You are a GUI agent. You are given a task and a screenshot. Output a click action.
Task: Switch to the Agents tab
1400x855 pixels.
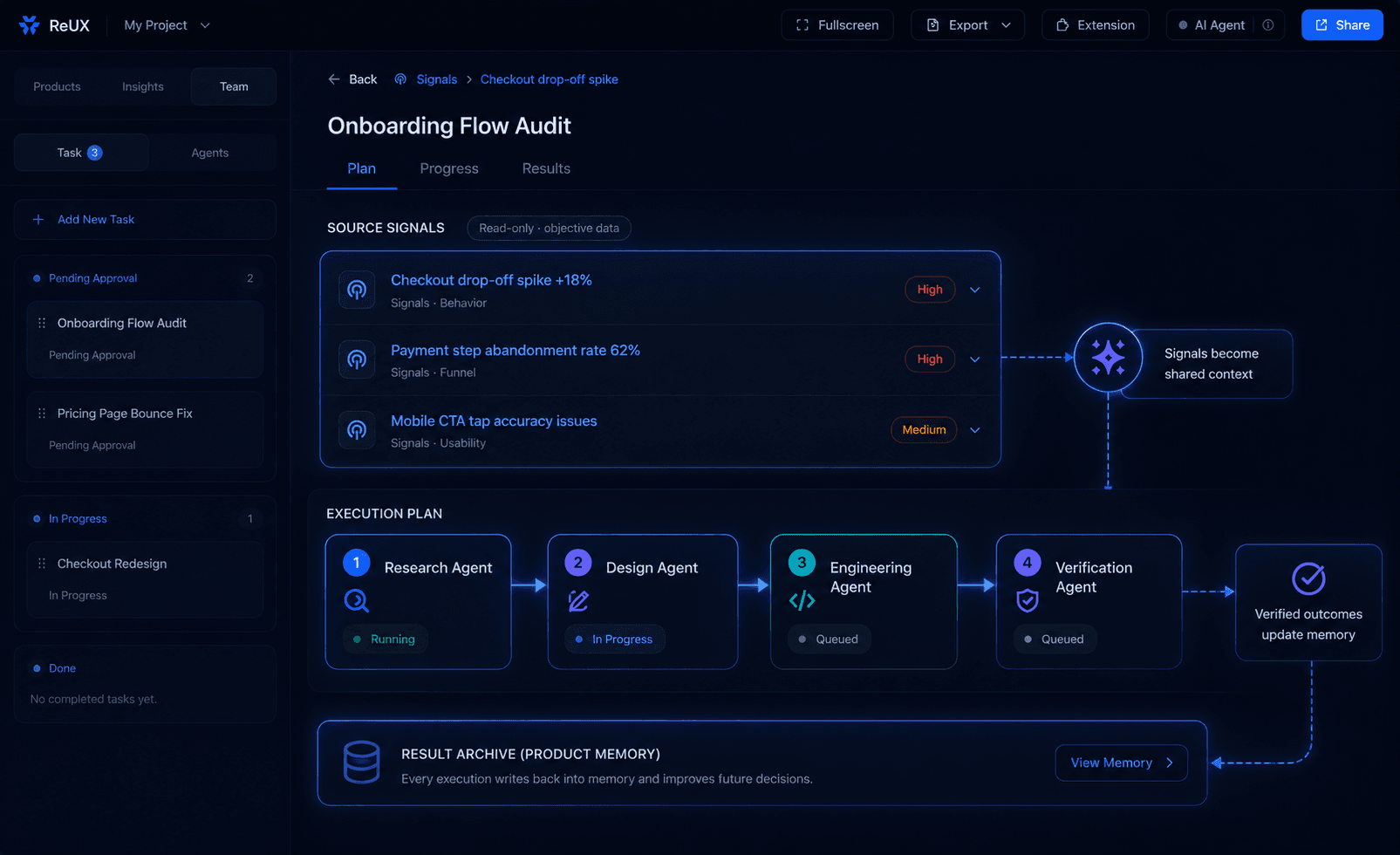[x=210, y=153]
